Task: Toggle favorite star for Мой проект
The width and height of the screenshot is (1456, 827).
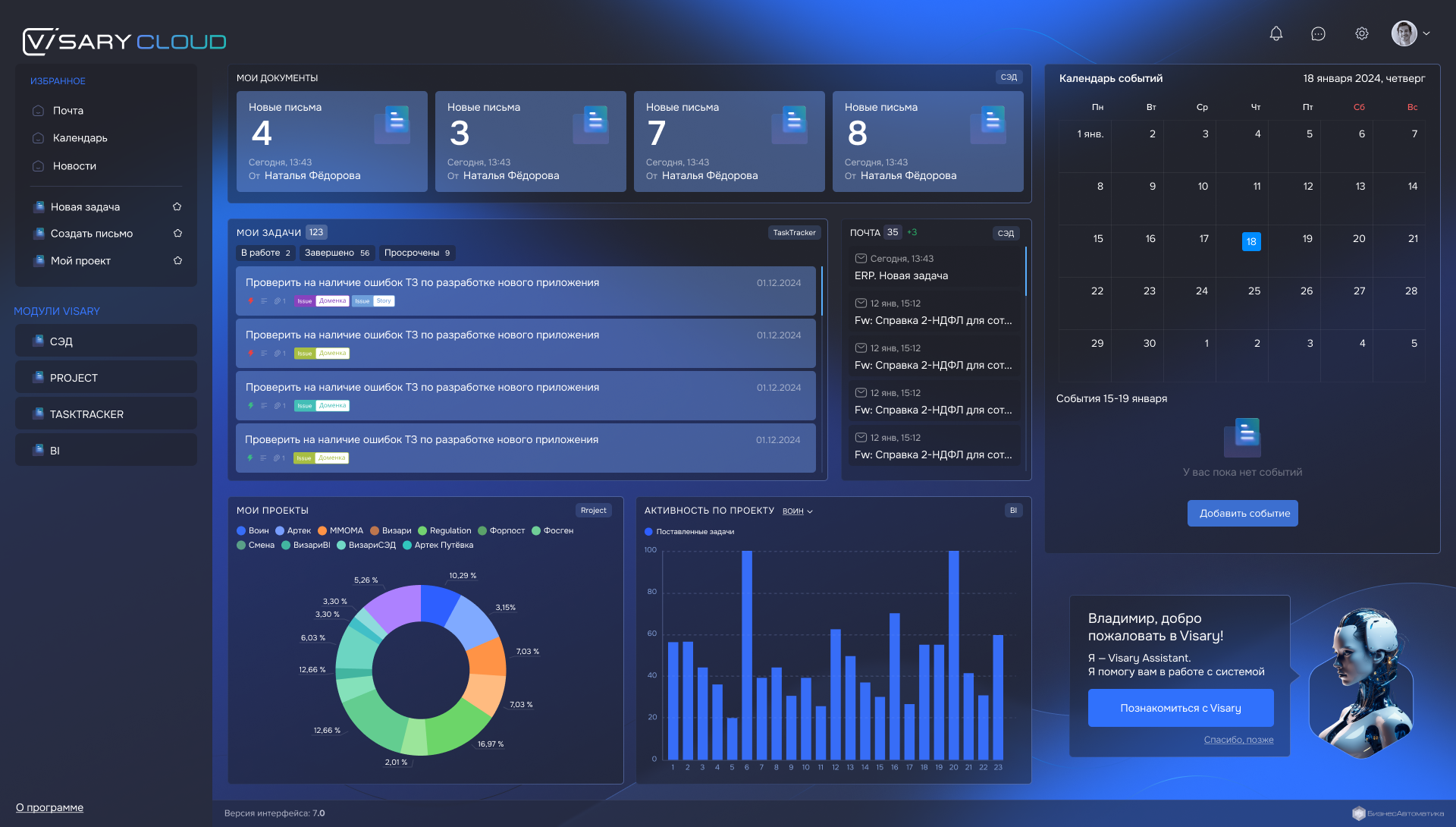Action: coord(177,261)
